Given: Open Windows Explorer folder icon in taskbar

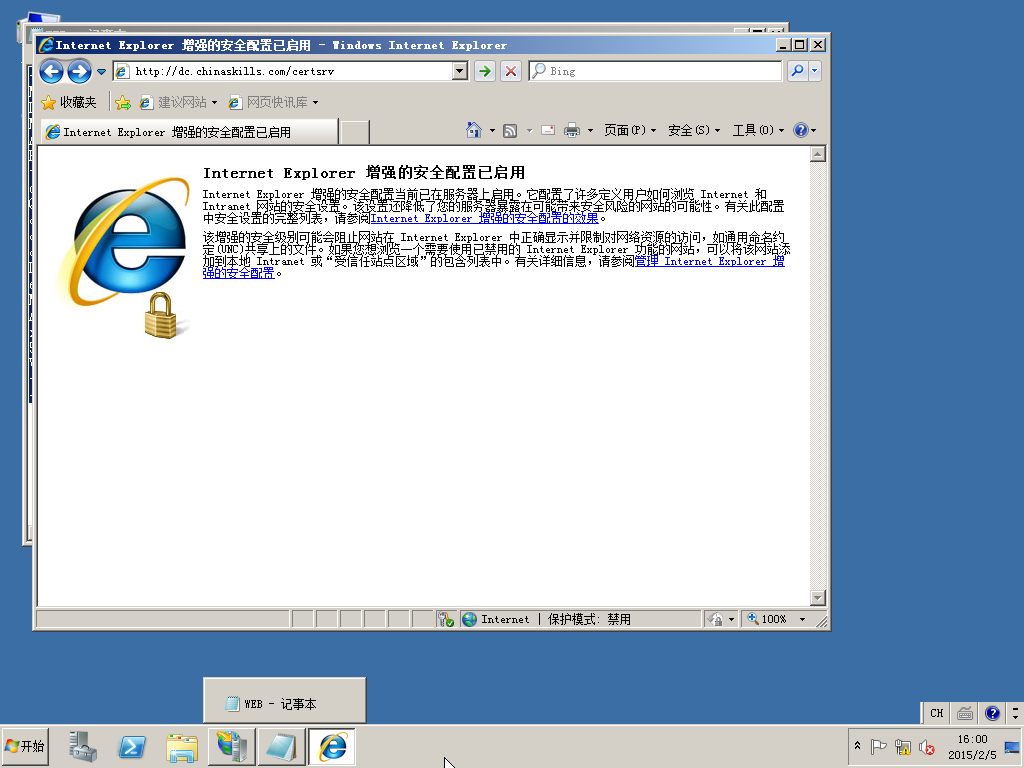Looking at the screenshot, I should (182, 746).
